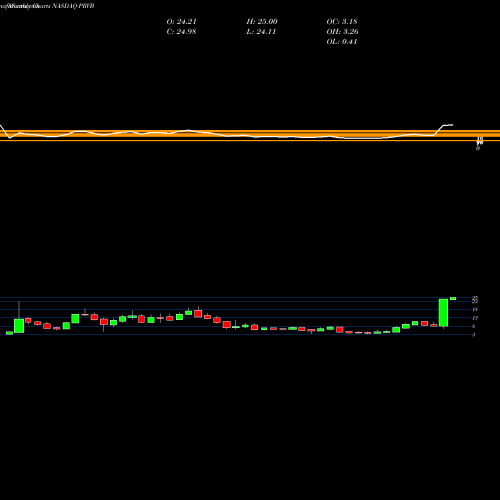Select the OL: 0.41 reading
The width and height of the screenshot is (500, 500).
(x=342, y=42)
